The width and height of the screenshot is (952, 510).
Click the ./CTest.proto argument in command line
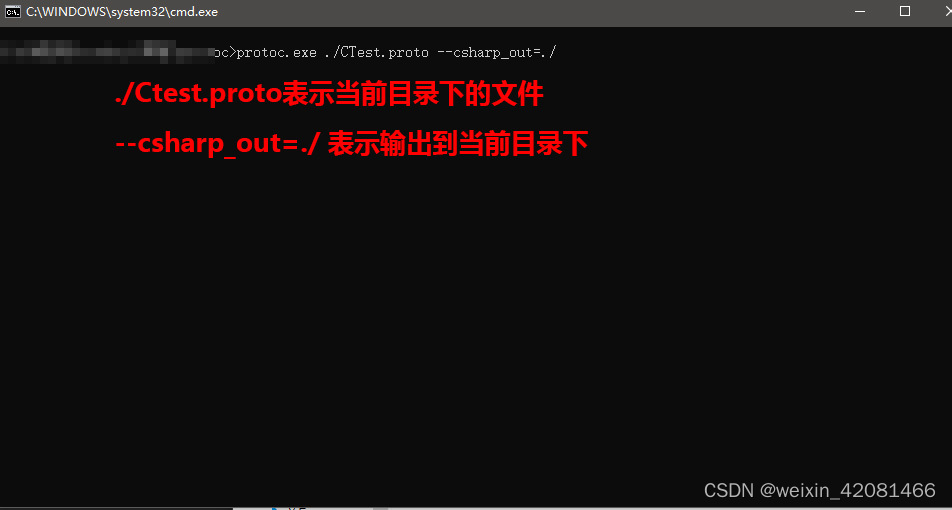(x=376, y=53)
